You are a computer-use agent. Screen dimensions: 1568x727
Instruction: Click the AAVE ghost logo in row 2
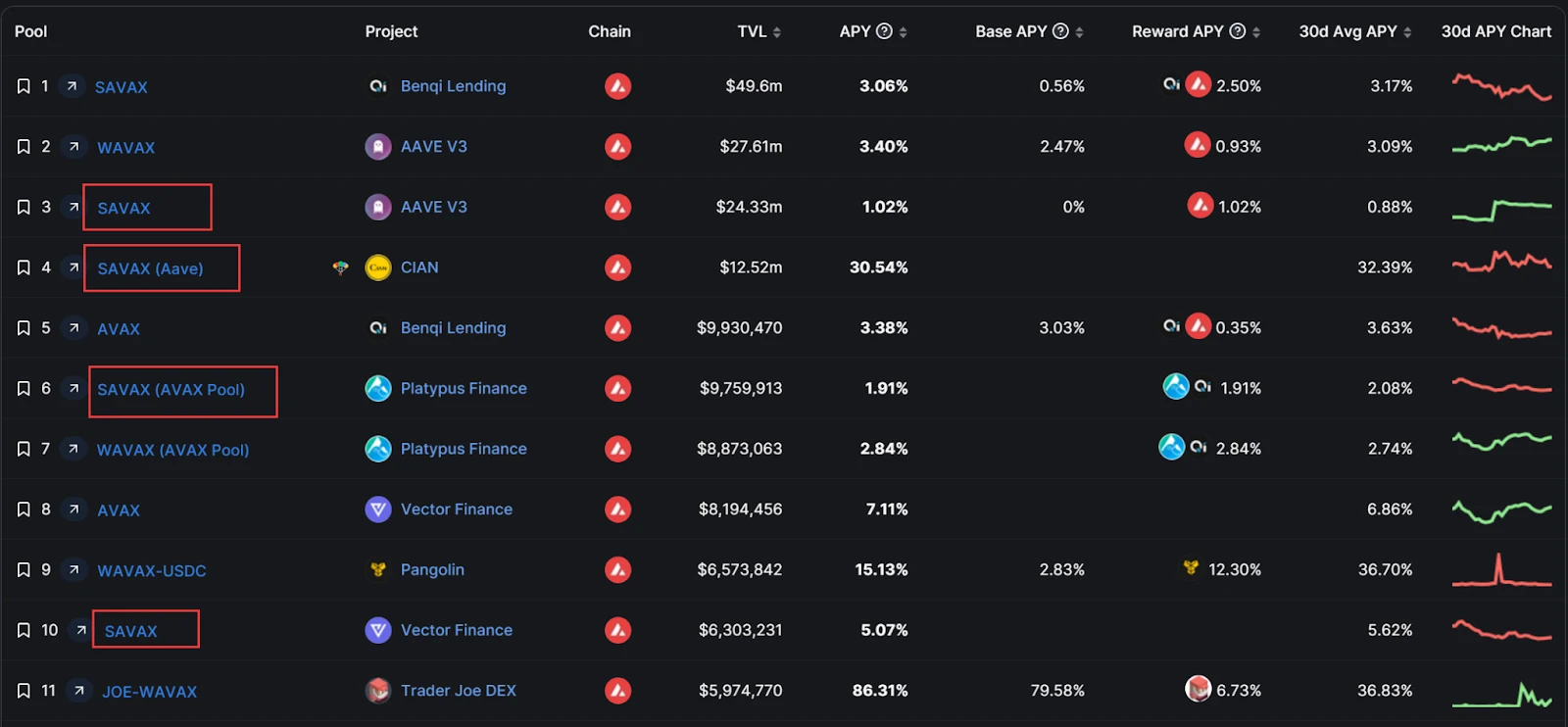pyautogui.click(x=378, y=147)
